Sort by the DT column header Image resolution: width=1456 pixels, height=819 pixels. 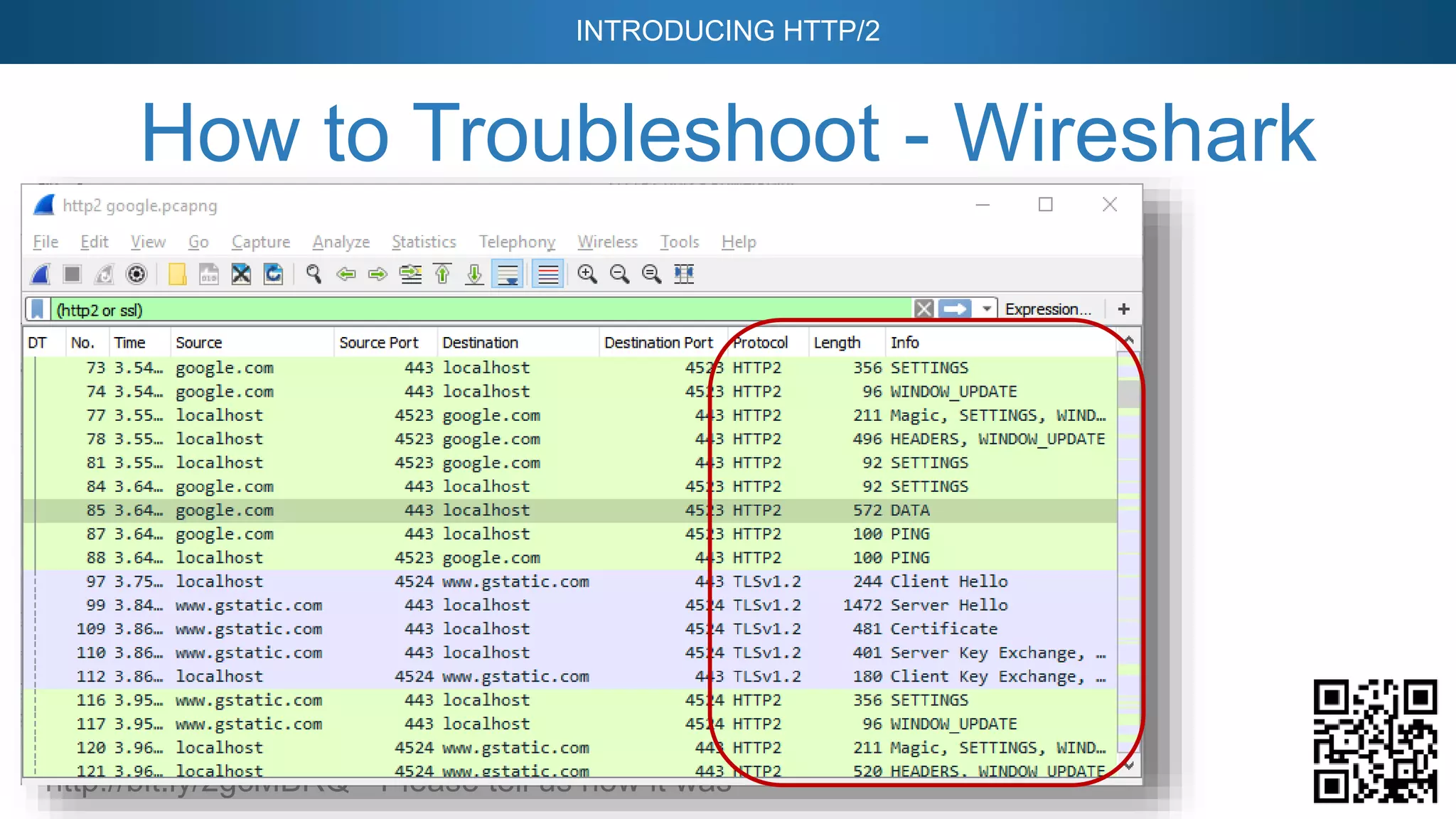tap(45, 343)
